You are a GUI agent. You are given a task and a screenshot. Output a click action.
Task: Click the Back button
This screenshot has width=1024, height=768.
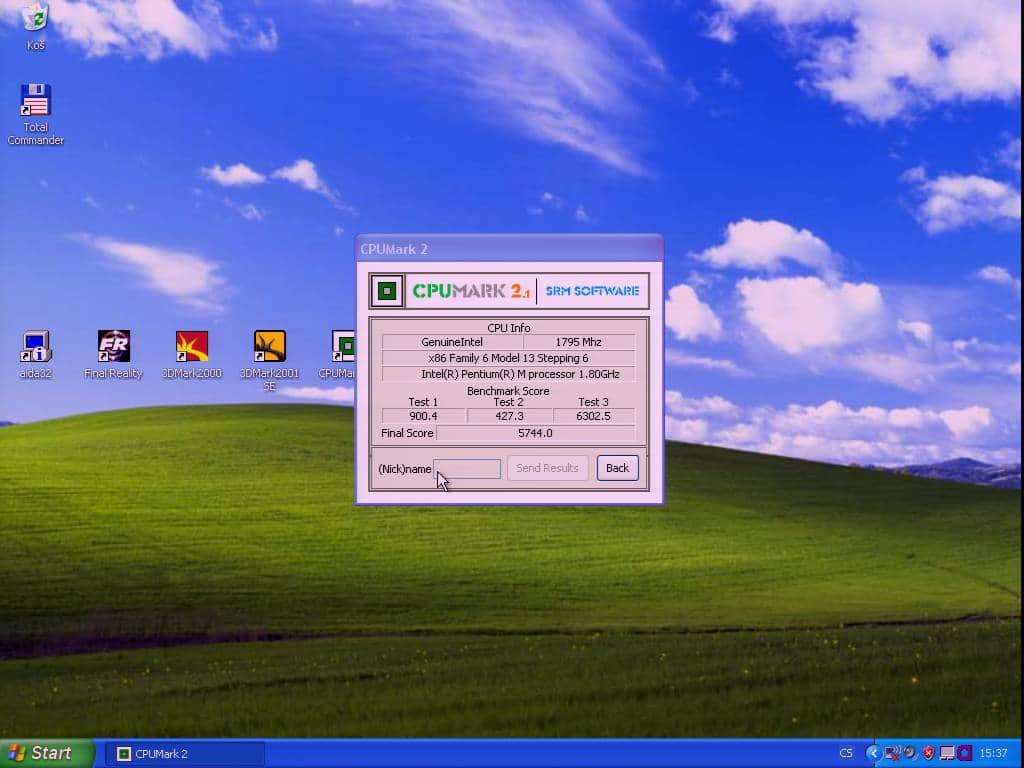click(x=617, y=468)
